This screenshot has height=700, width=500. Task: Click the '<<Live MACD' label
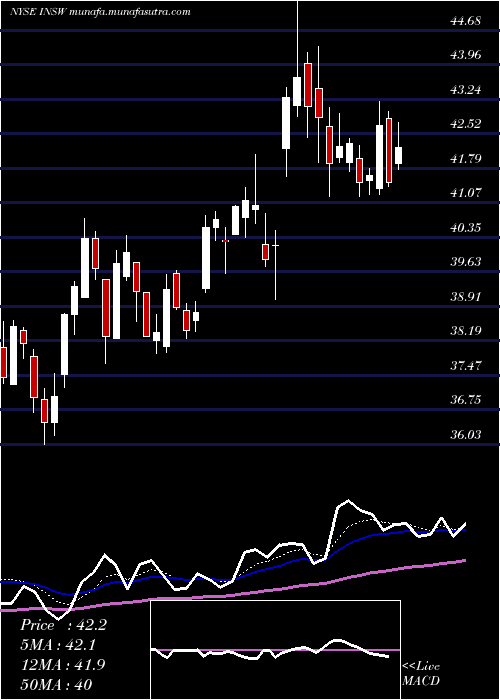(x=421, y=674)
